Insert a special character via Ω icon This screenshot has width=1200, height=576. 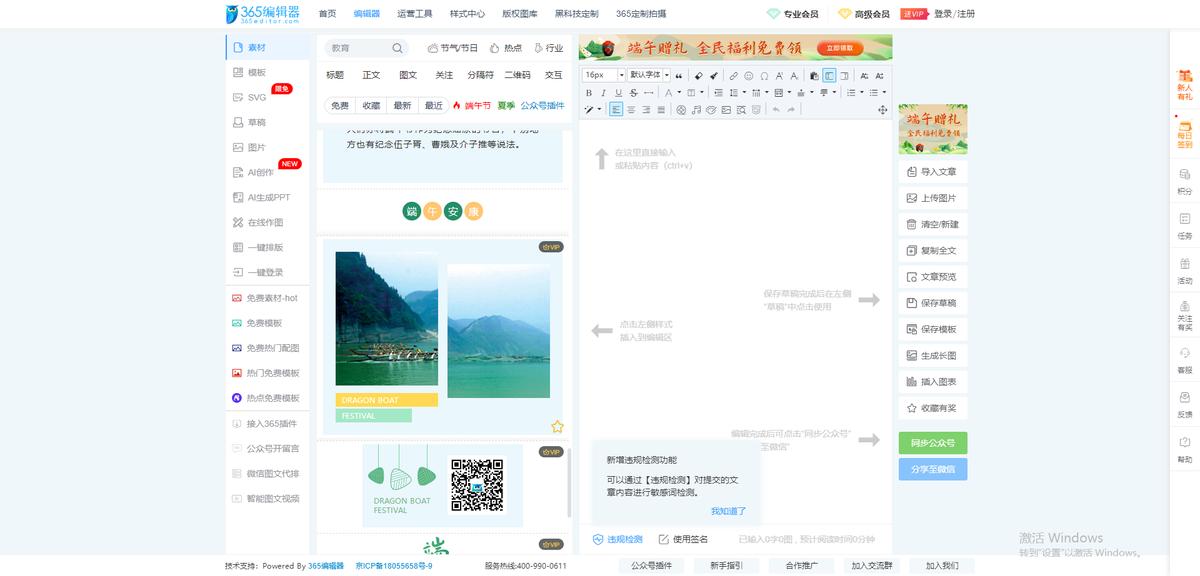pyautogui.click(x=763, y=74)
